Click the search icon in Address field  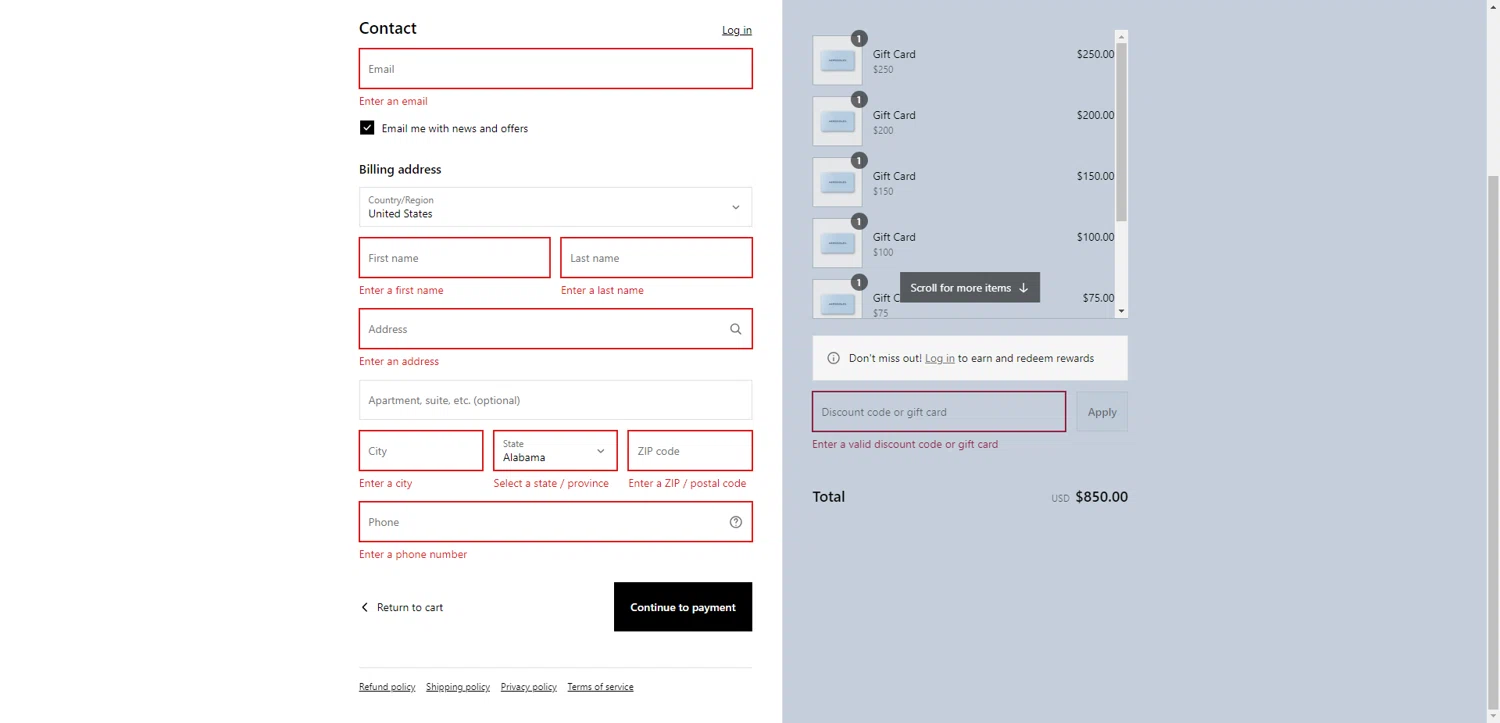point(736,329)
